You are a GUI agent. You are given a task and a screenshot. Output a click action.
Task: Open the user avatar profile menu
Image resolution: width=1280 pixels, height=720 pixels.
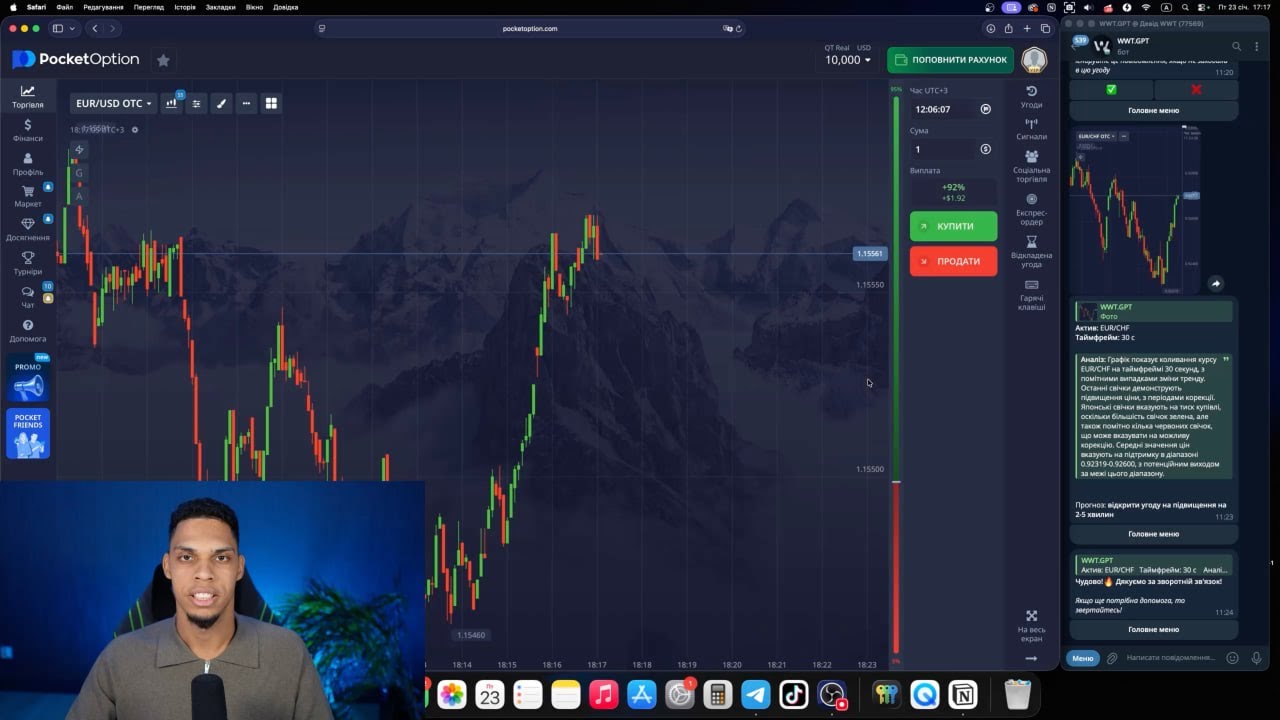tap(1034, 60)
